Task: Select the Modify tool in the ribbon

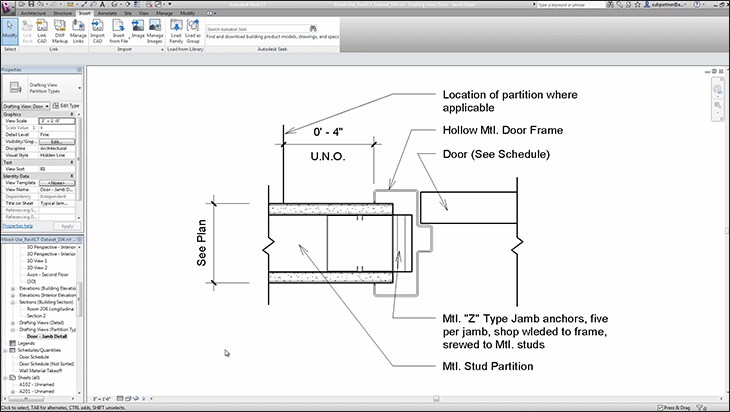Action: click(9, 31)
